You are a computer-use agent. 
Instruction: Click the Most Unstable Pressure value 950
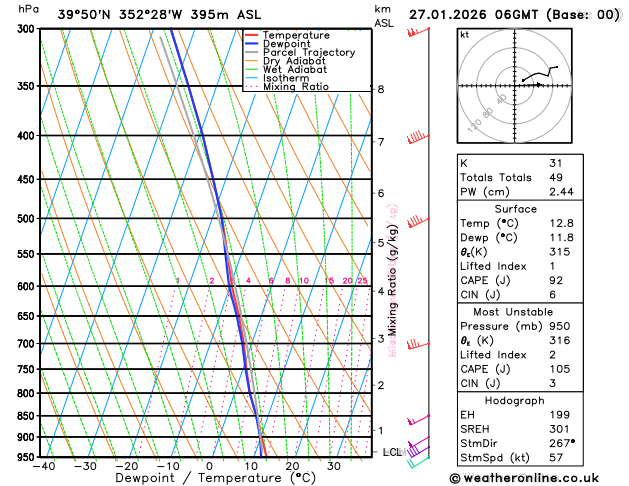[x=560, y=326]
